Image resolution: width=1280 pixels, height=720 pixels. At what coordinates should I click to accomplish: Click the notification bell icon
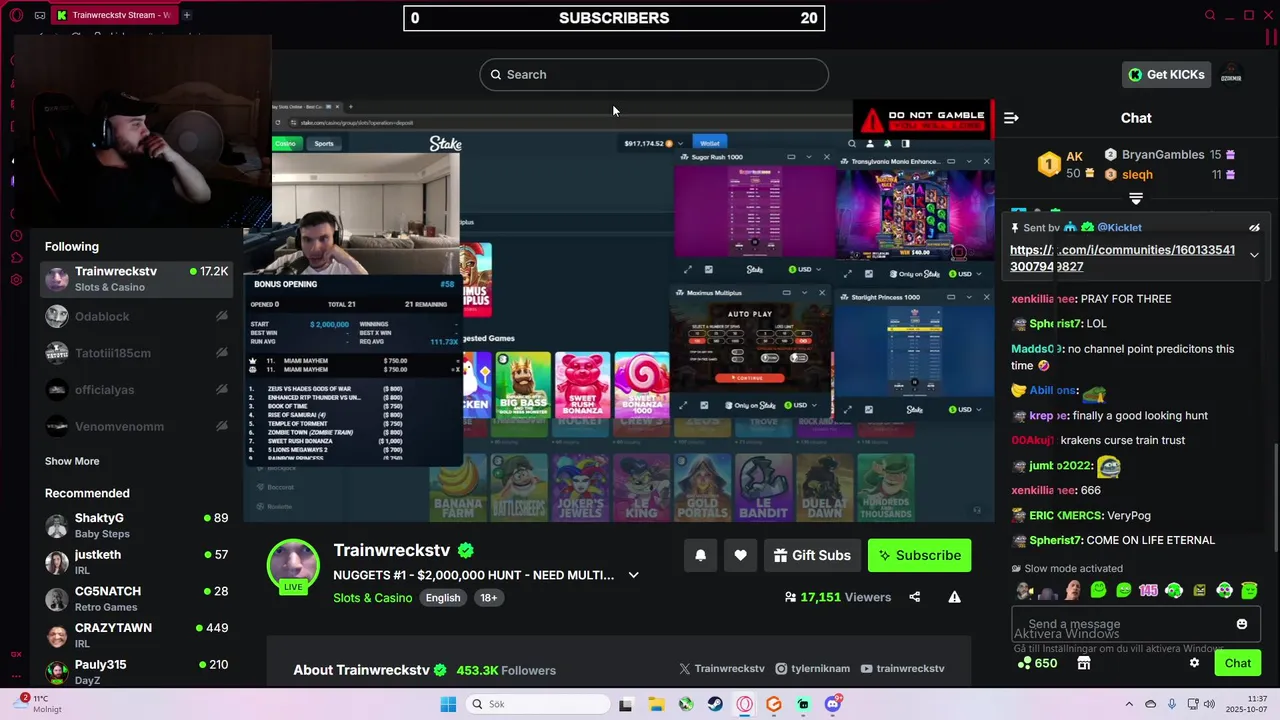click(700, 555)
